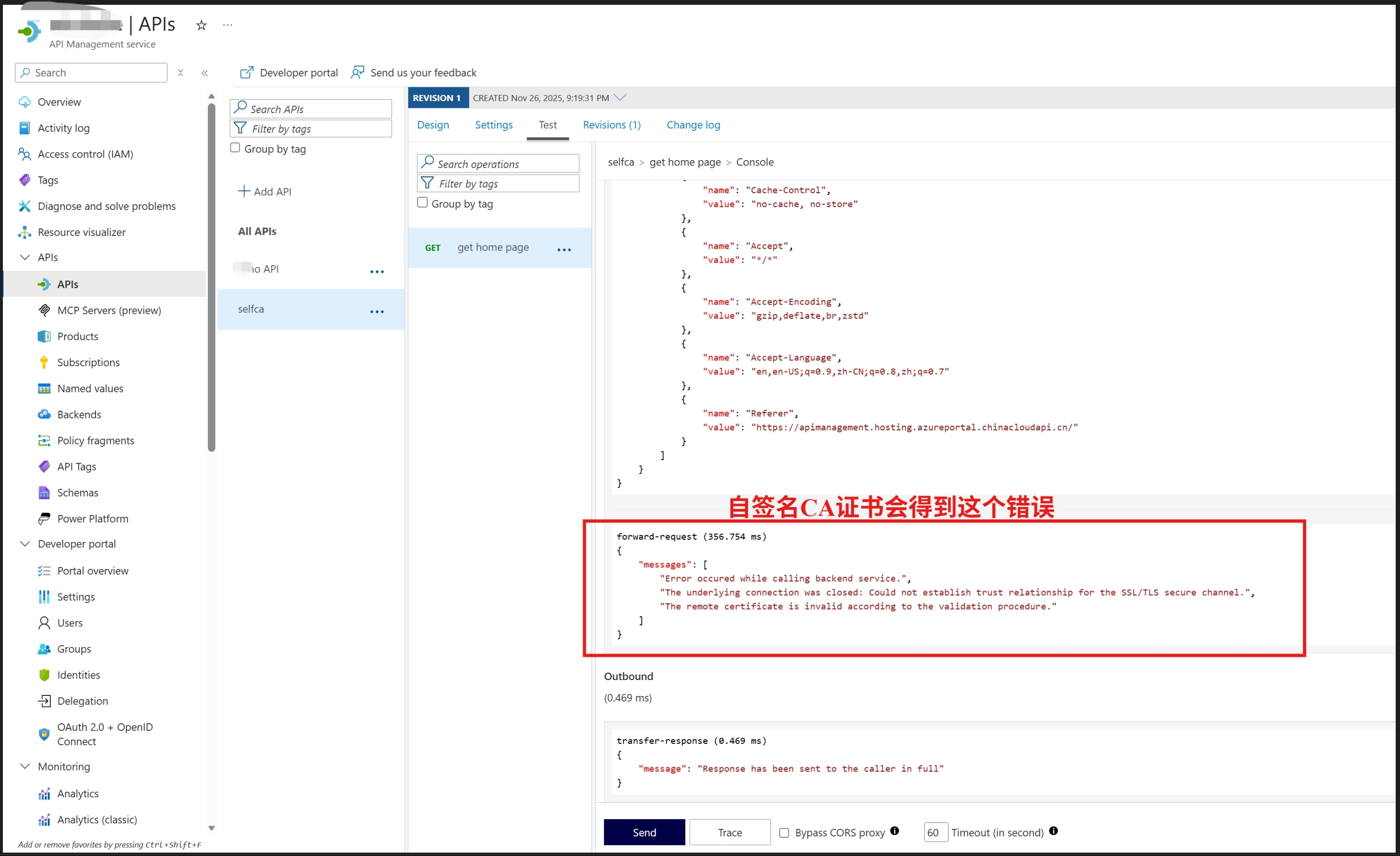Open the Developer portal external link icon
The width and height of the screenshot is (1400, 856).
[246, 72]
